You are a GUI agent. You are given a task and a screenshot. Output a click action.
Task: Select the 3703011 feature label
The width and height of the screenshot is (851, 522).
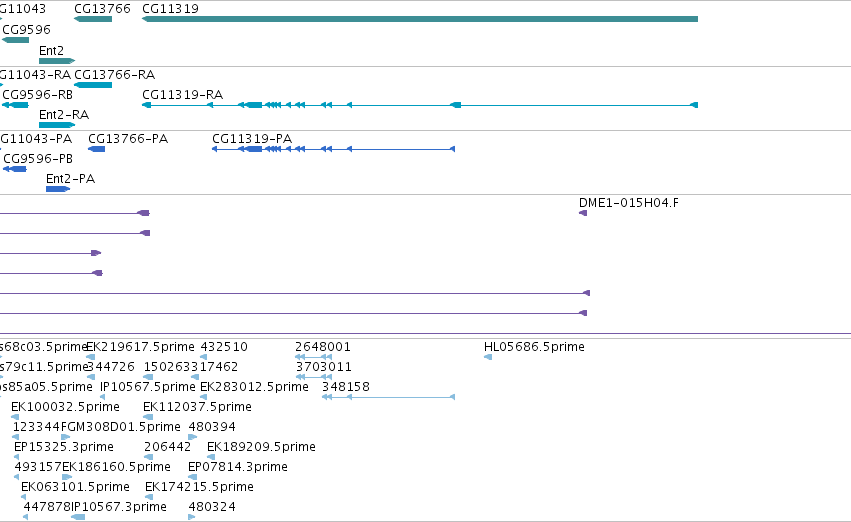pyautogui.click(x=323, y=366)
